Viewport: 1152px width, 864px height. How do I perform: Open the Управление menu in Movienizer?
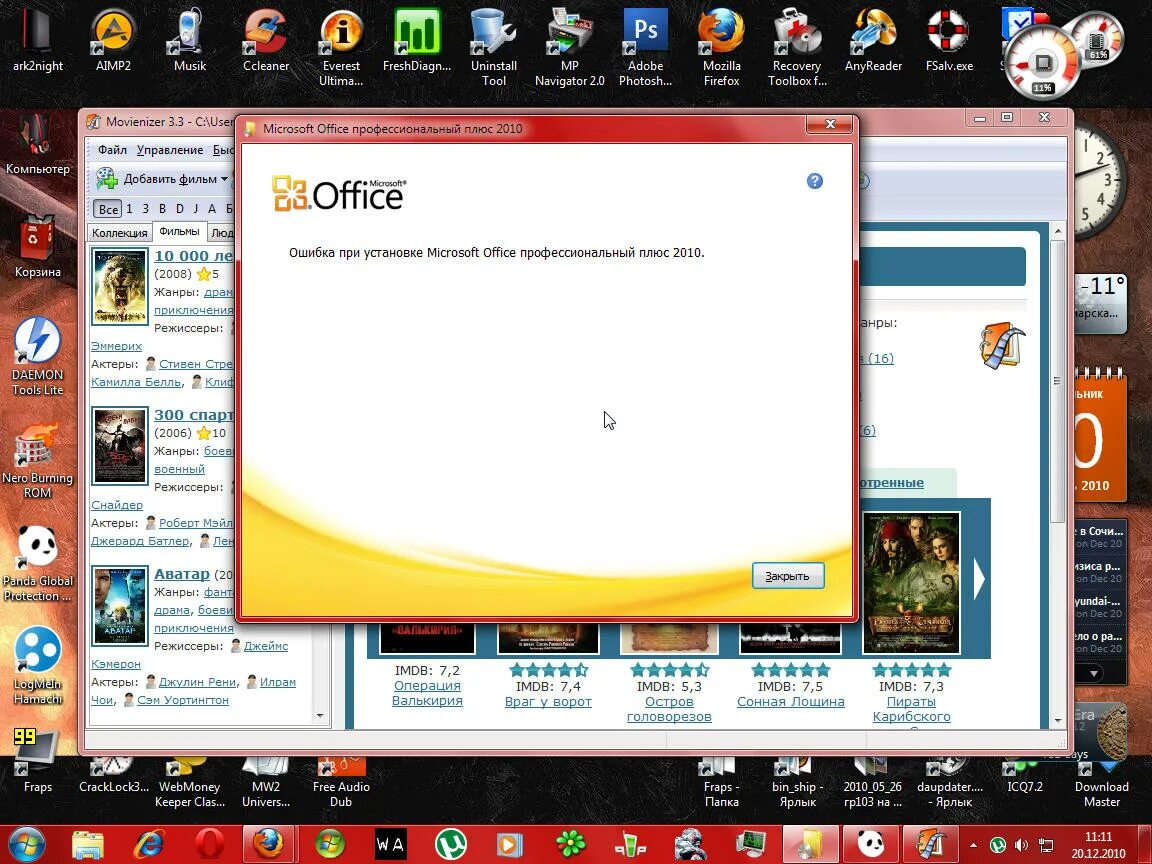tap(170, 150)
